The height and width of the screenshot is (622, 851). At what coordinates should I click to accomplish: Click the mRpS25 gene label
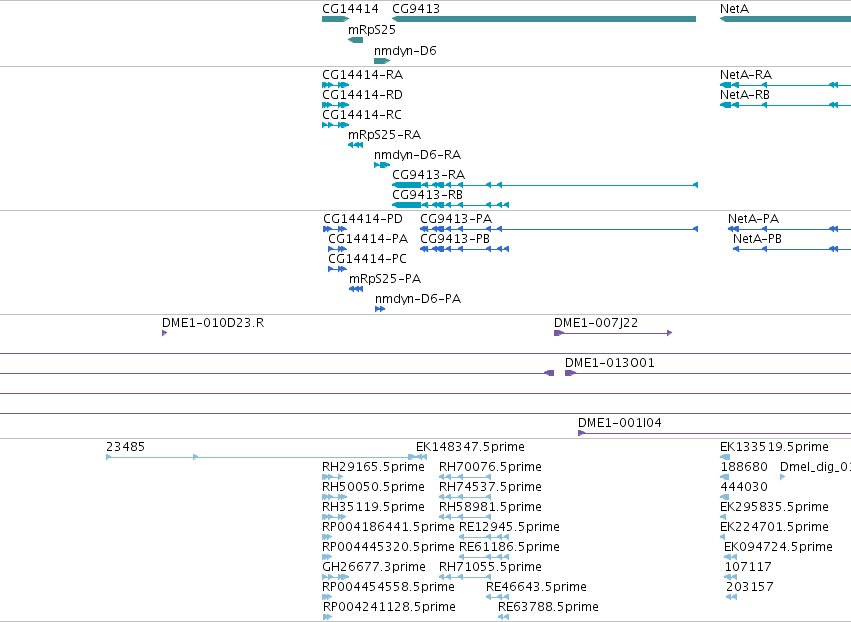pos(372,30)
